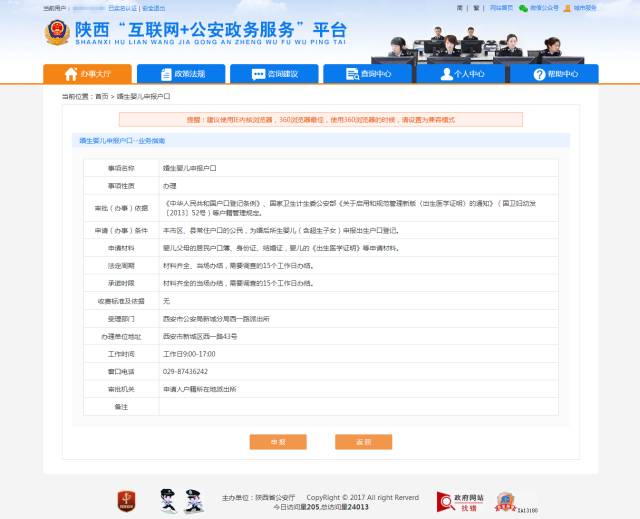This screenshot has height=519, width=640.
Task: Click the 工作时间 row label
Action: pos(121,354)
